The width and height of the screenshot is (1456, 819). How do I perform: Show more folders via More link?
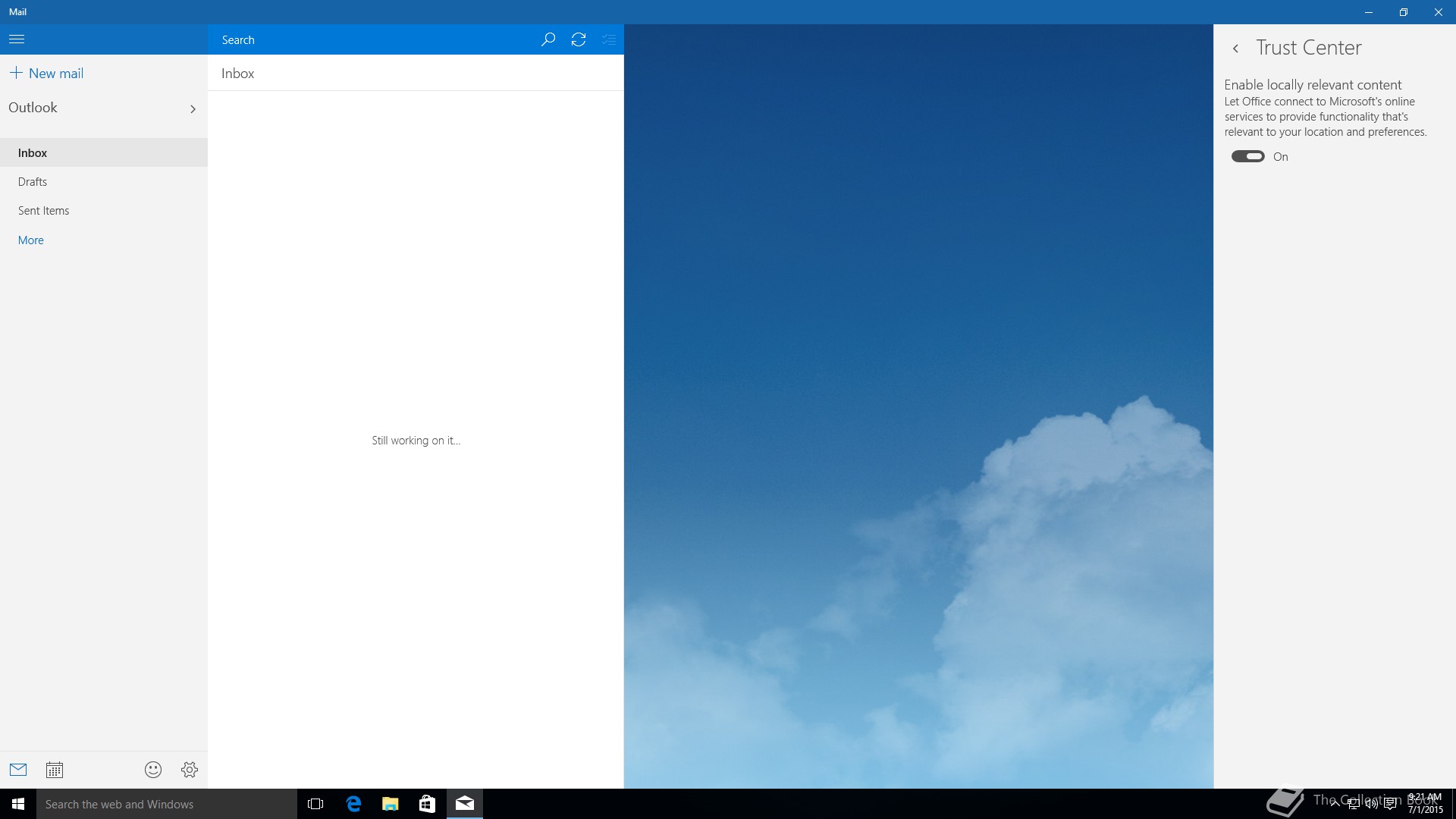31,240
